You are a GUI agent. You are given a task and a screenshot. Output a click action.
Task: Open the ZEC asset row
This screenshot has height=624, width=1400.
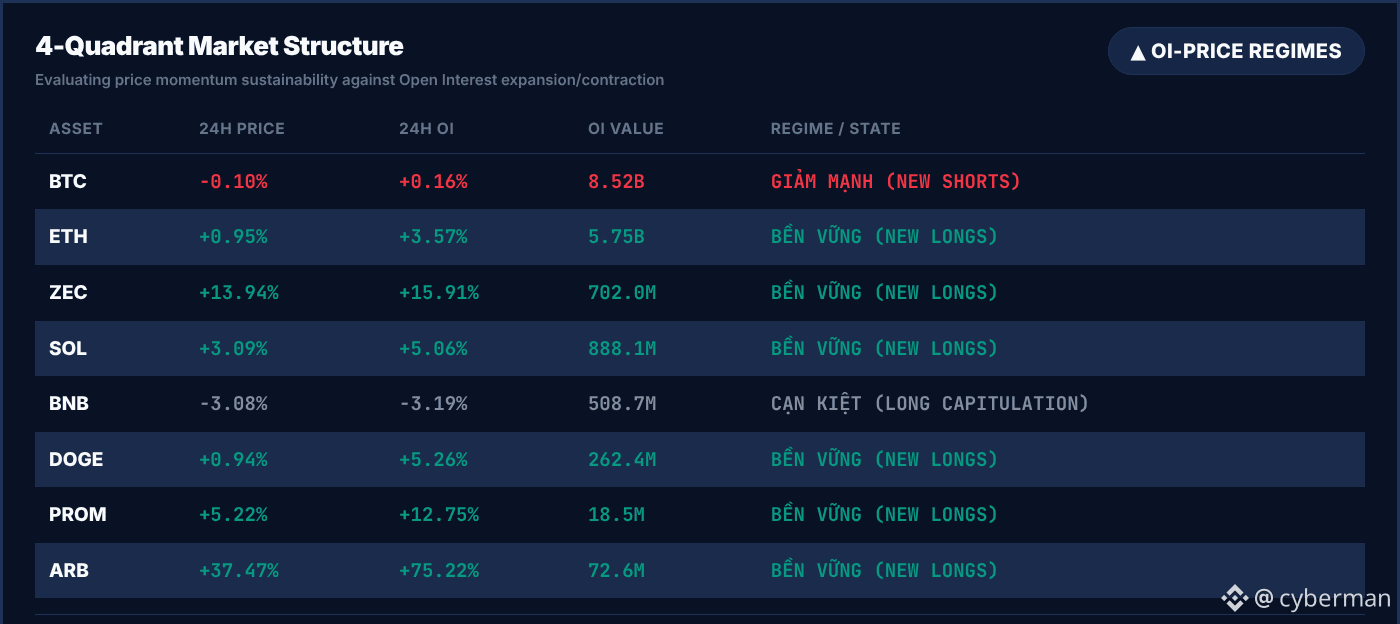click(x=700, y=293)
